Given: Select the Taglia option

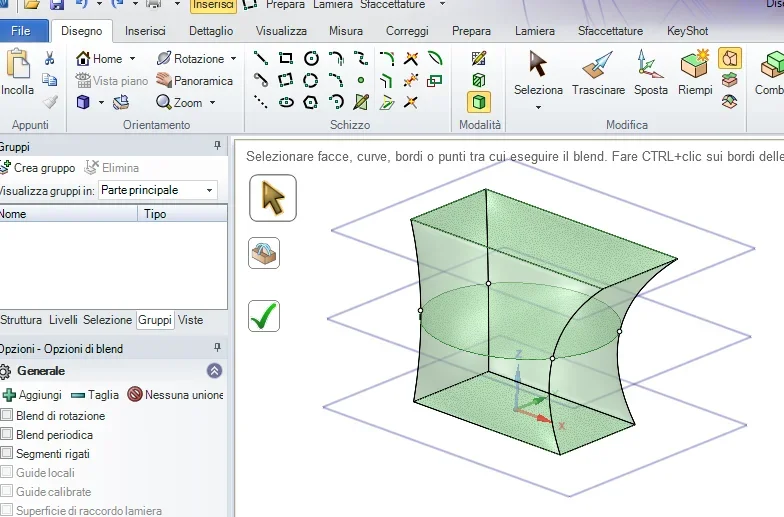Looking at the screenshot, I should click(x=95, y=395).
